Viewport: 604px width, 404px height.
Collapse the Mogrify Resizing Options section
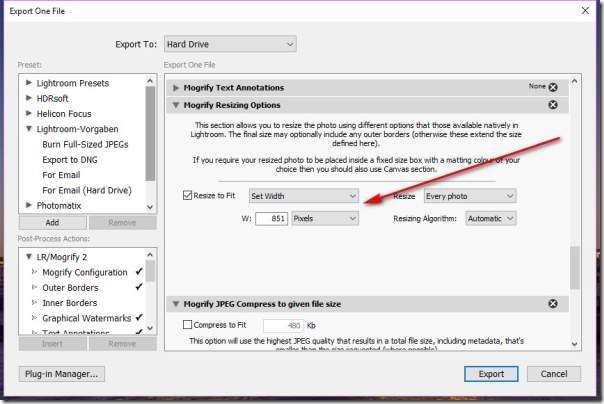point(176,105)
